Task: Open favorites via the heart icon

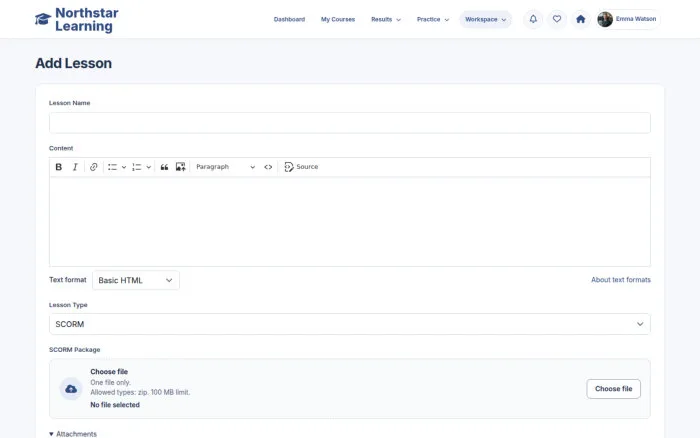Action: 557,19
